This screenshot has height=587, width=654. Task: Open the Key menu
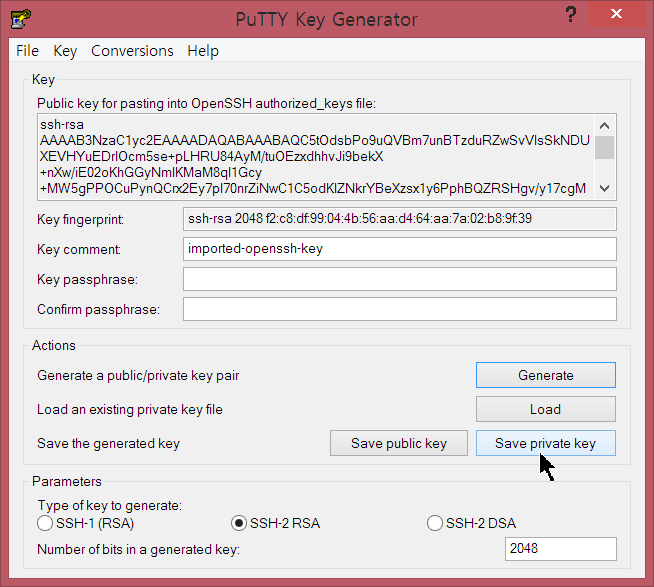pyautogui.click(x=65, y=51)
